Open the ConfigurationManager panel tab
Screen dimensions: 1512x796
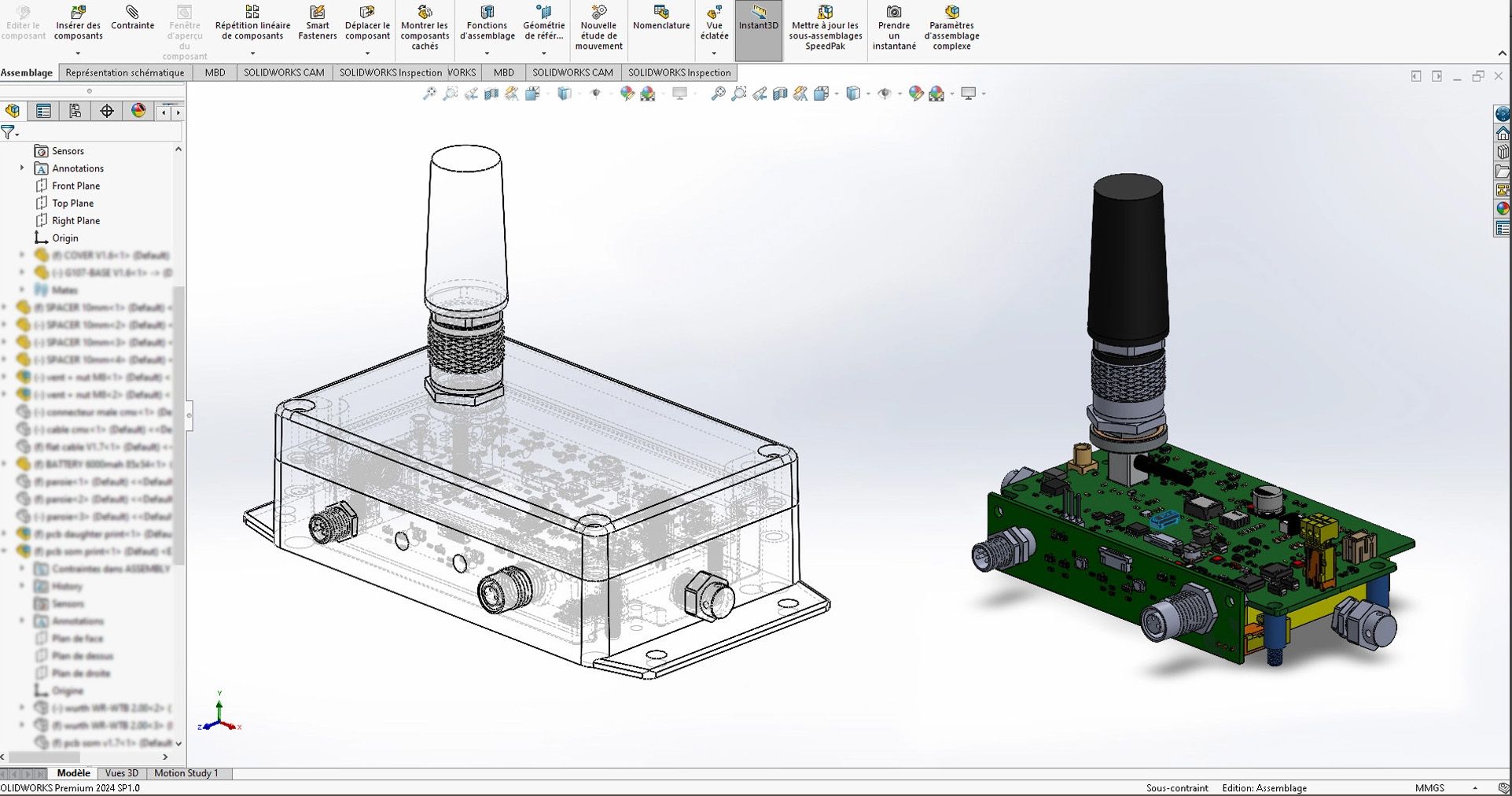[75, 111]
